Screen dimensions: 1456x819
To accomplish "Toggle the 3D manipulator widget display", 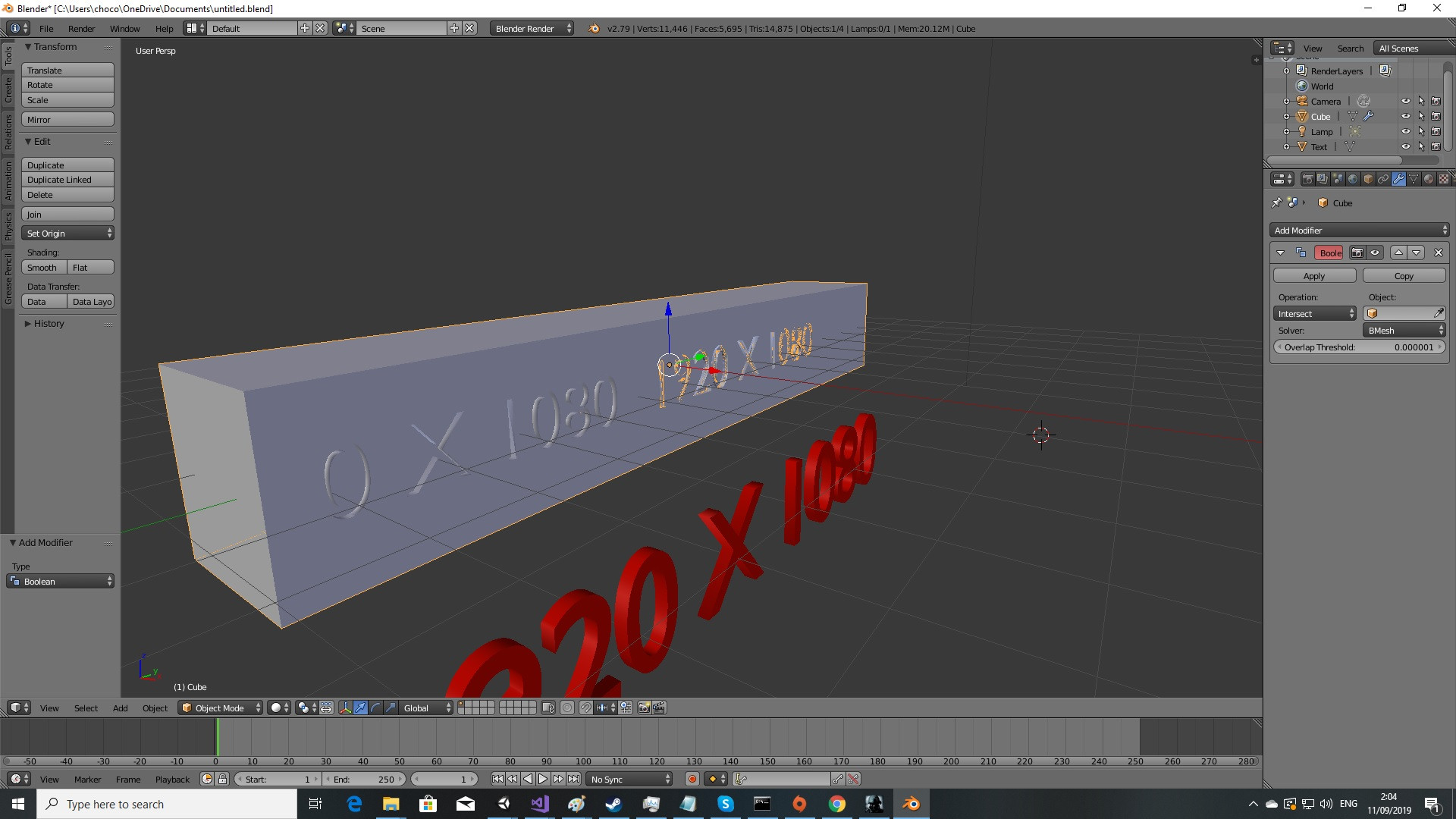I will click(x=346, y=708).
